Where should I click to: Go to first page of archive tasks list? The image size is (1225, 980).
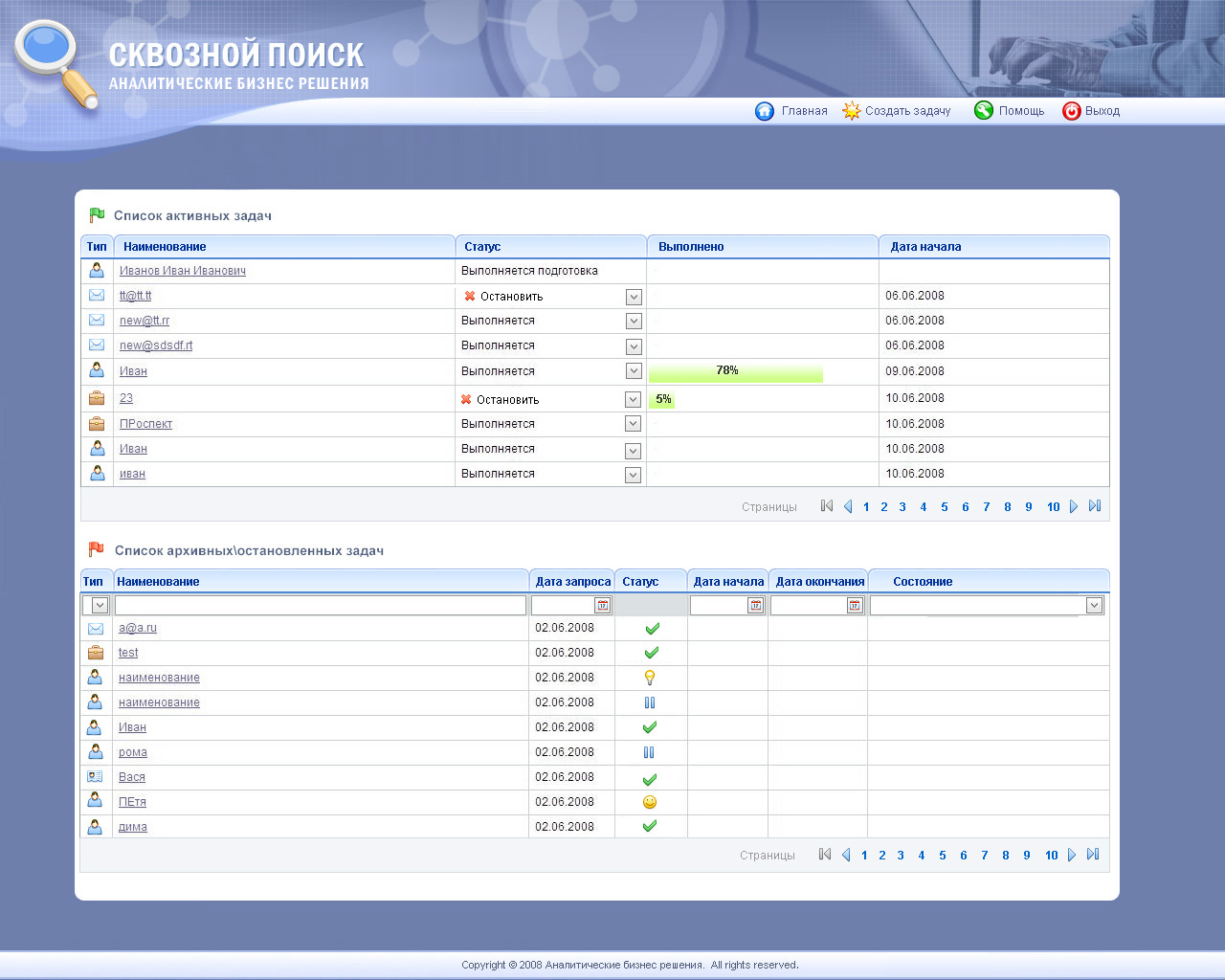825,855
